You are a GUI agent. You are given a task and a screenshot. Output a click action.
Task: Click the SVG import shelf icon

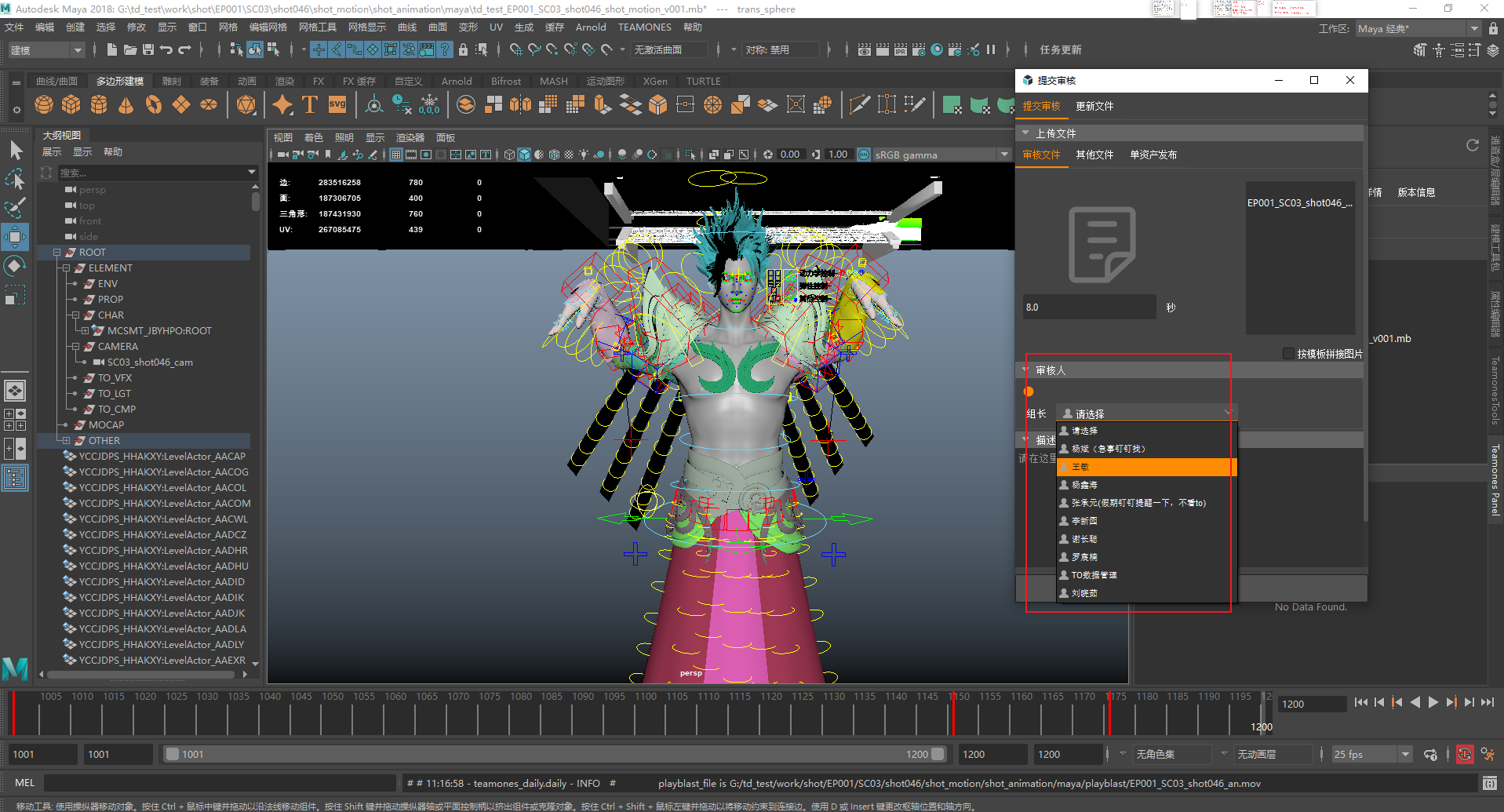[337, 104]
